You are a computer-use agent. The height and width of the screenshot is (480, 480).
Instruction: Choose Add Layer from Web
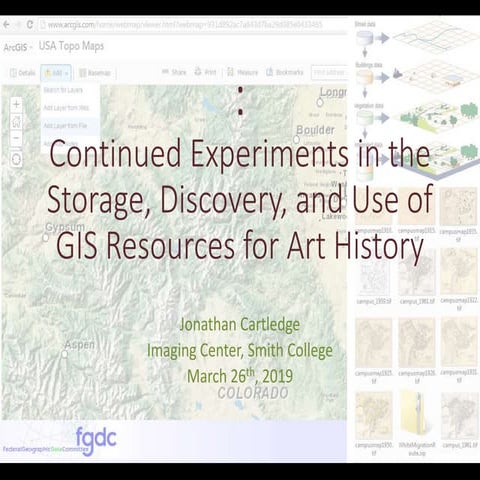click(x=66, y=108)
